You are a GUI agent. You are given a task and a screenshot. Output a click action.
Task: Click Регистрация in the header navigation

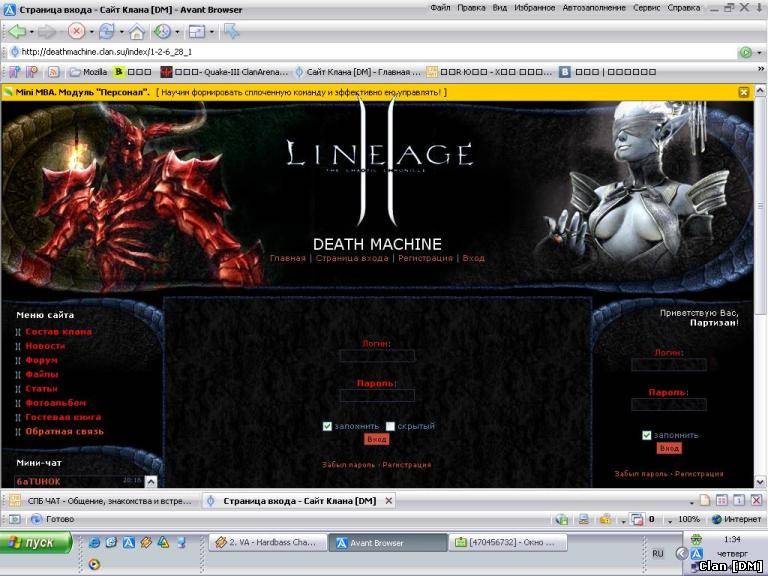click(425, 258)
